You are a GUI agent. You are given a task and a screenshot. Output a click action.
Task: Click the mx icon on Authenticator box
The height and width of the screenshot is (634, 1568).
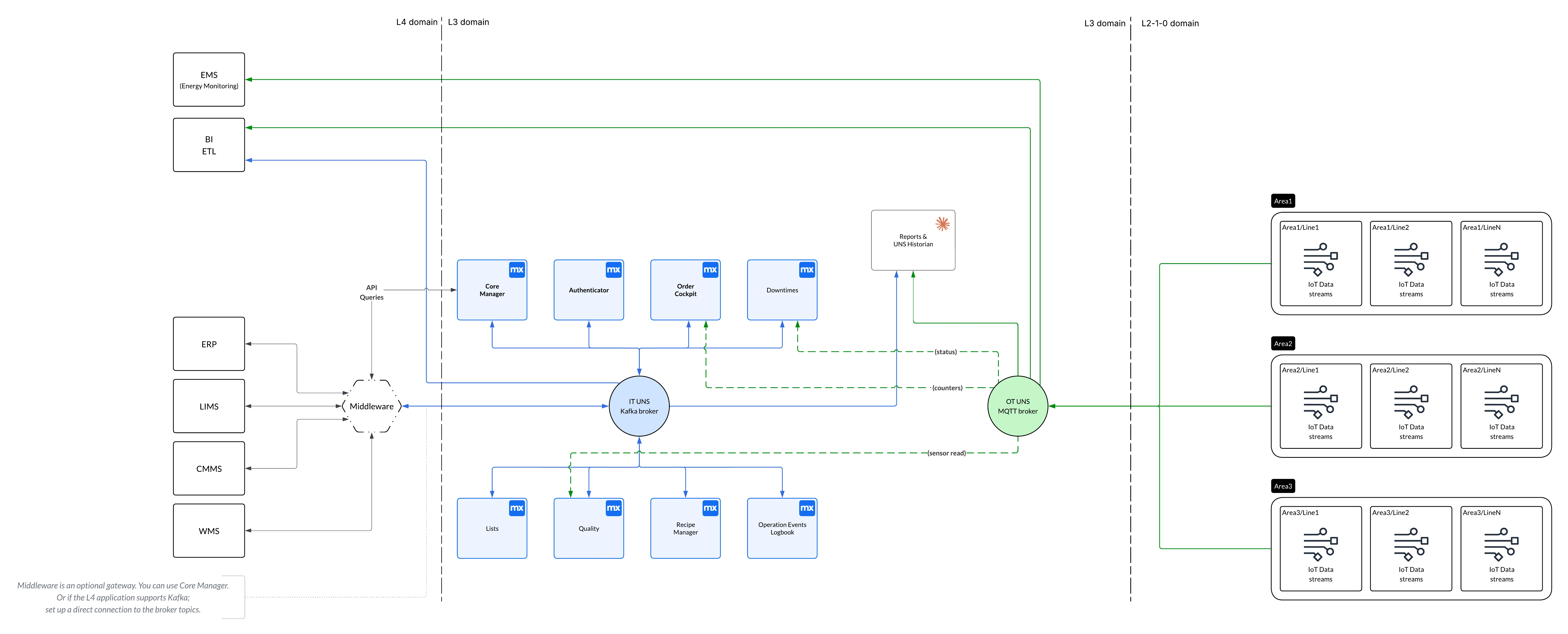614,270
